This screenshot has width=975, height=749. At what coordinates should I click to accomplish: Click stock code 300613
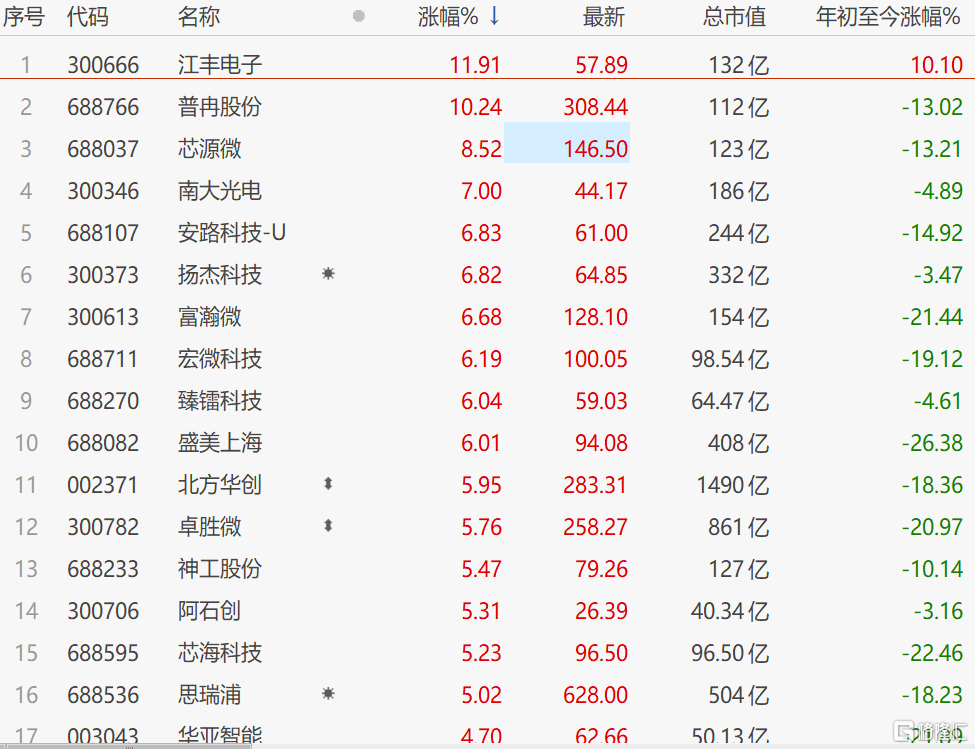(x=103, y=318)
